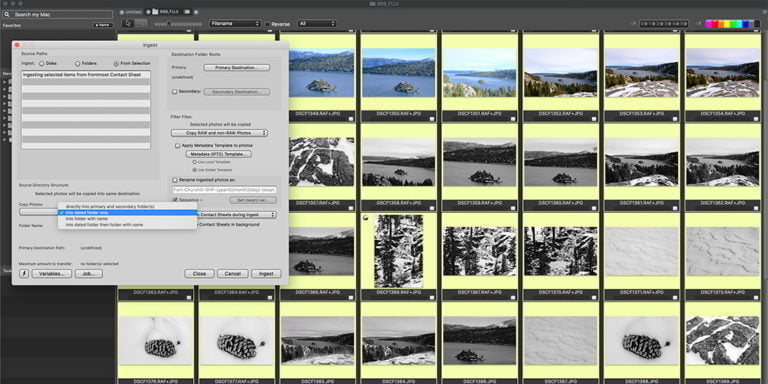This screenshot has height=384, width=768.
Task: Click the wrench icon left of star ratings
Action: pos(633,24)
